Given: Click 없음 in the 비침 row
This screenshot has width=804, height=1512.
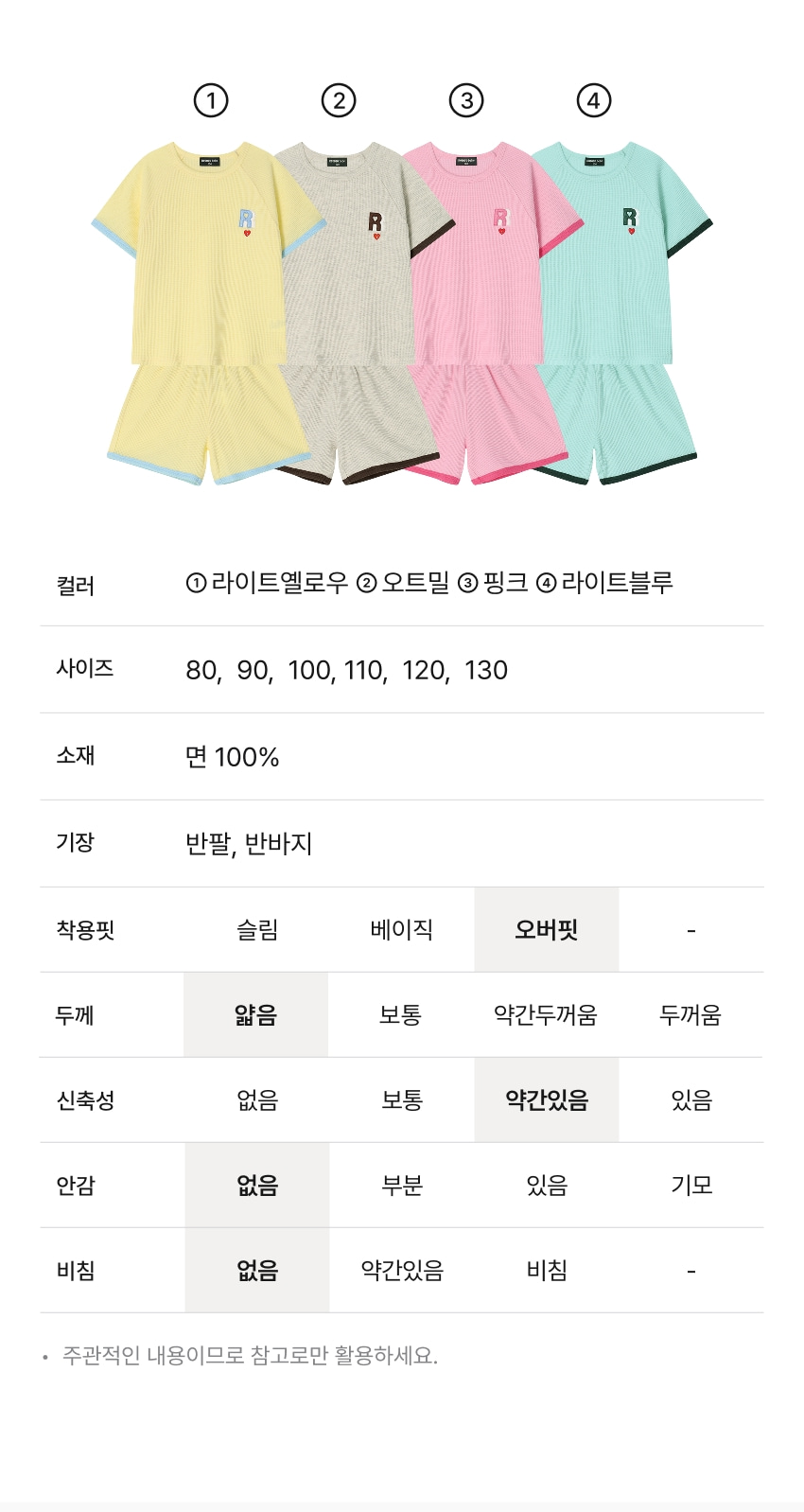Looking at the screenshot, I should 257,1271.
